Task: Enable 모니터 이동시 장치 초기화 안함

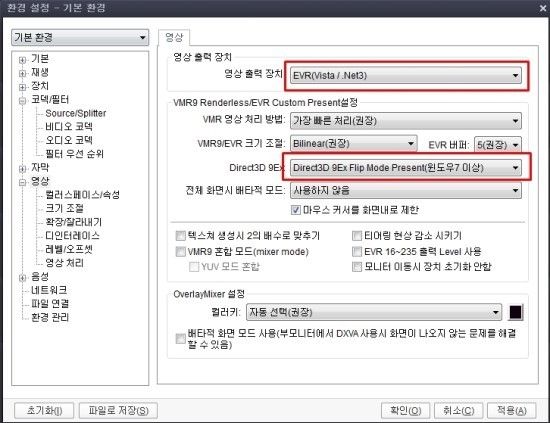Action: click(357, 267)
